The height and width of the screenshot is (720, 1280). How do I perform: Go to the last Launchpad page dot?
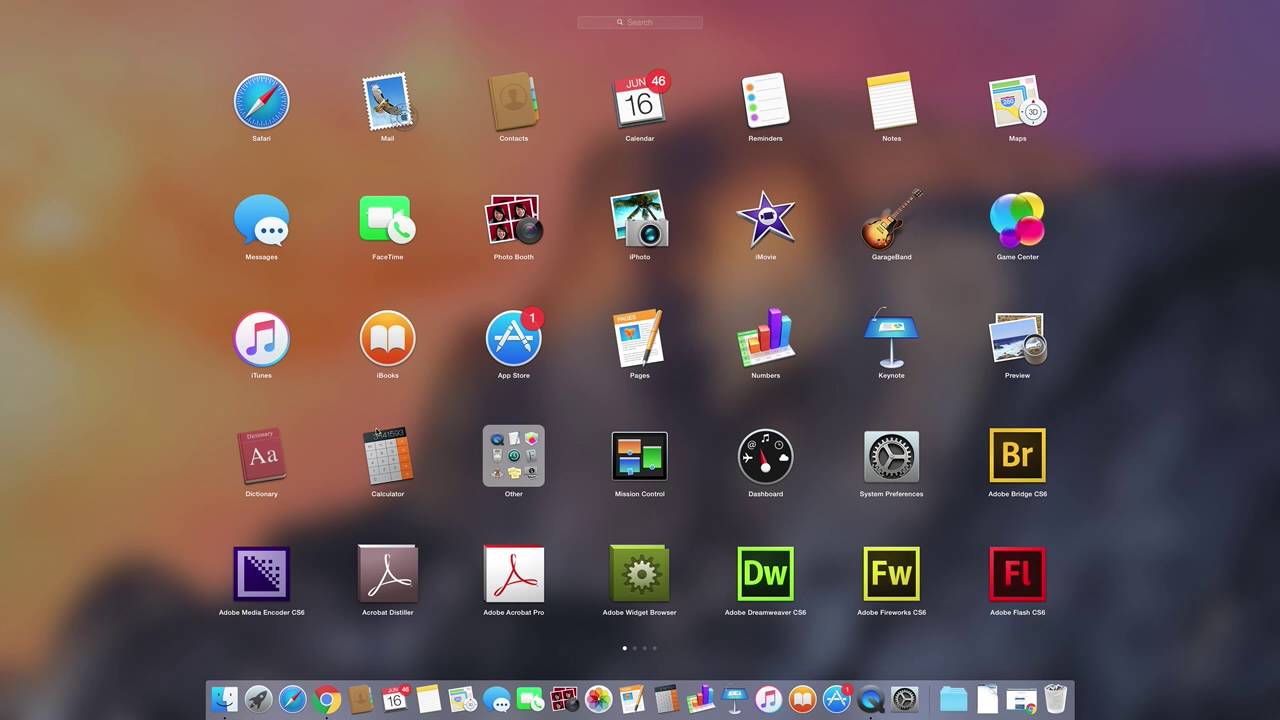click(655, 648)
